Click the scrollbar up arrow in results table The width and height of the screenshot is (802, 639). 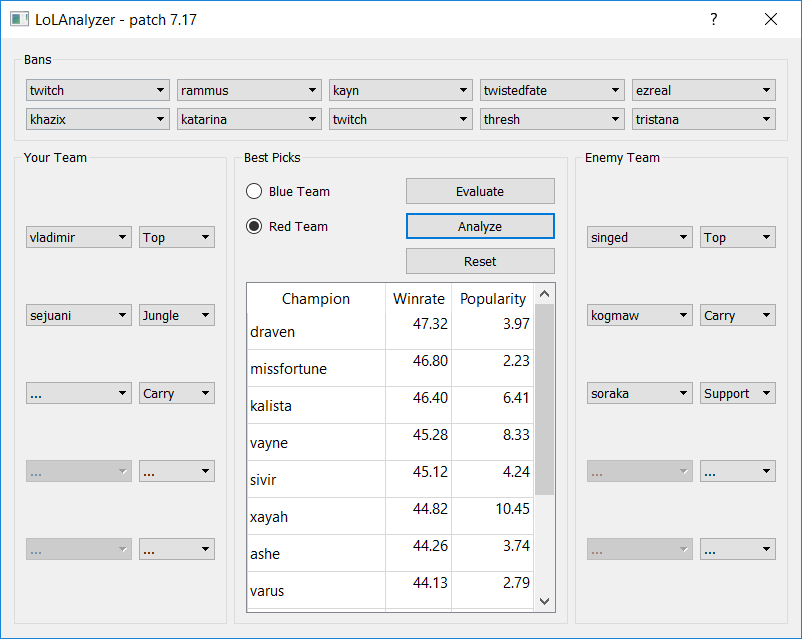click(544, 292)
